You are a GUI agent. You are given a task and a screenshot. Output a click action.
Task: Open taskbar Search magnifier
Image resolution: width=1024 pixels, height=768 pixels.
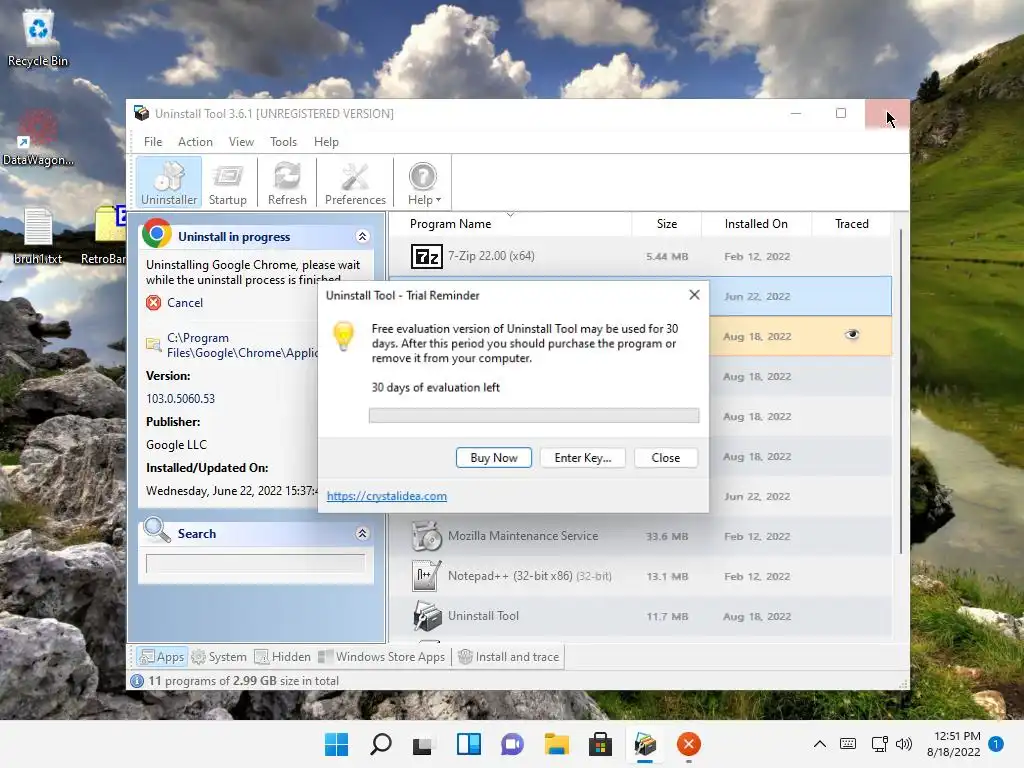[381, 744]
